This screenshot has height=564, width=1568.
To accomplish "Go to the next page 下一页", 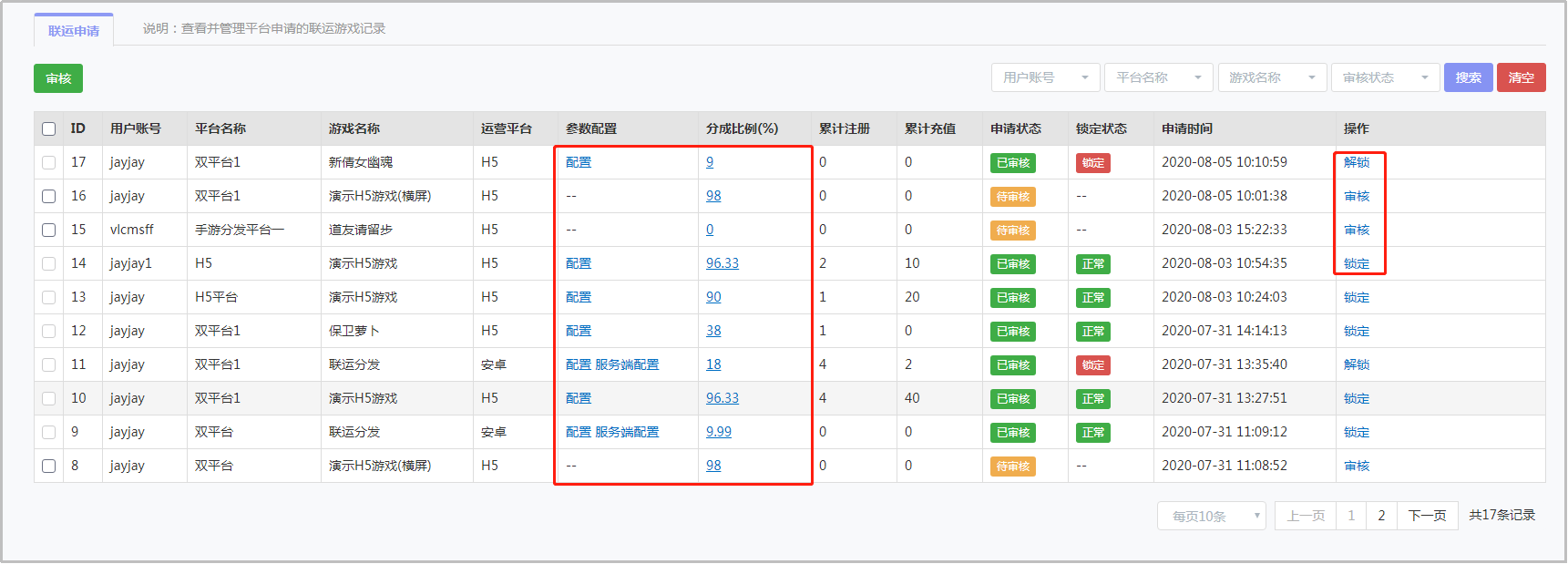I will pos(1427,516).
